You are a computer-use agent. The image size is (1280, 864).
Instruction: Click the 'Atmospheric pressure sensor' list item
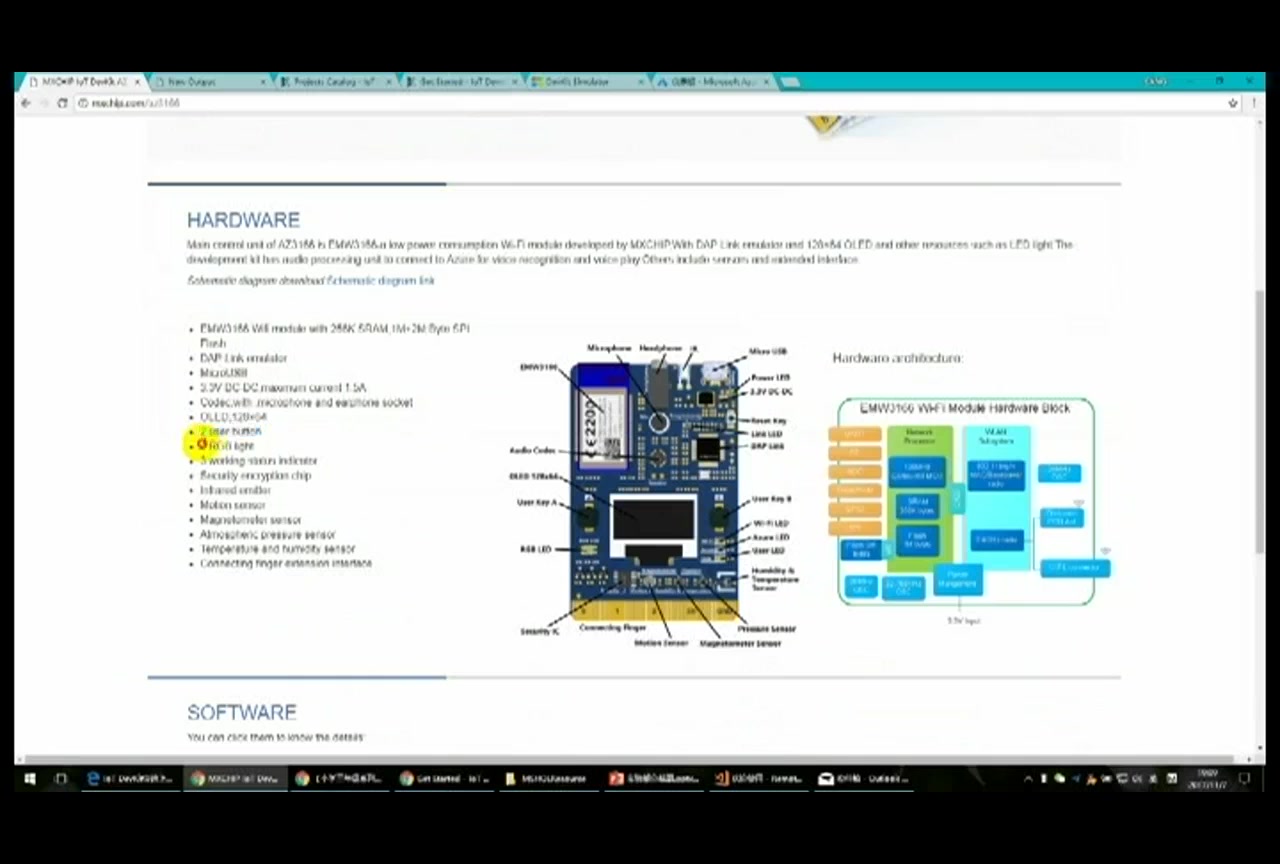tap(267, 535)
